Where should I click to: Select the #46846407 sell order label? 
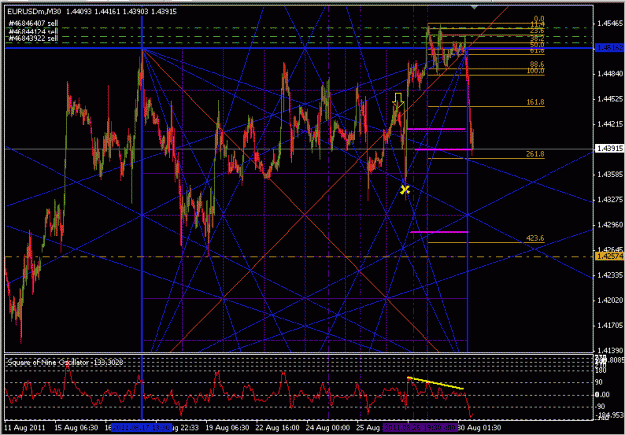pos(33,24)
